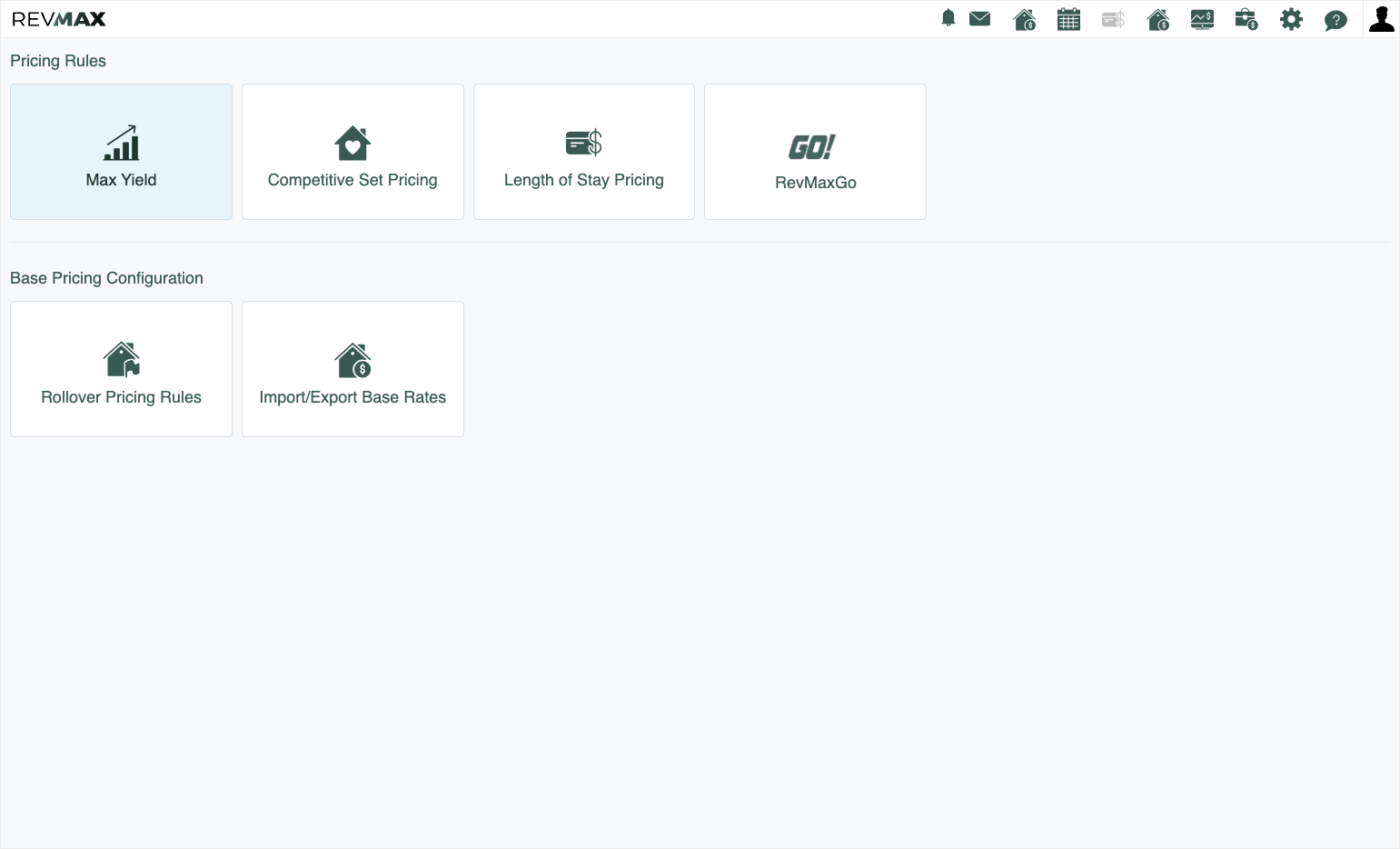Open the messages envelope icon
The image size is (1400, 849).
coord(979,19)
